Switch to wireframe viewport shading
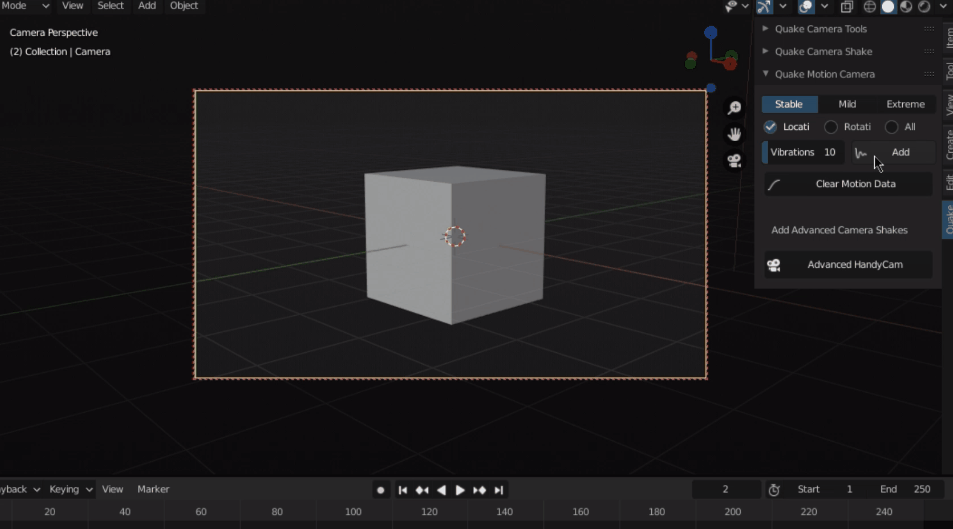 tap(870, 7)
